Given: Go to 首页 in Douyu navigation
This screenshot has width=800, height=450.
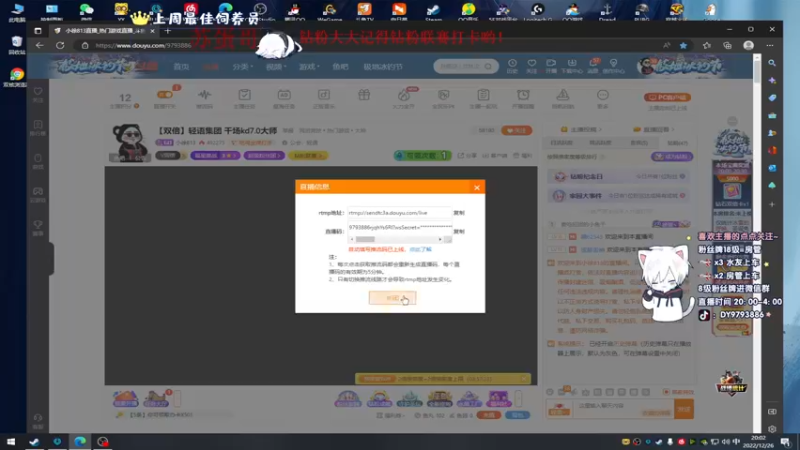Looking at the screenshot, I should click(x=181, y=67).
